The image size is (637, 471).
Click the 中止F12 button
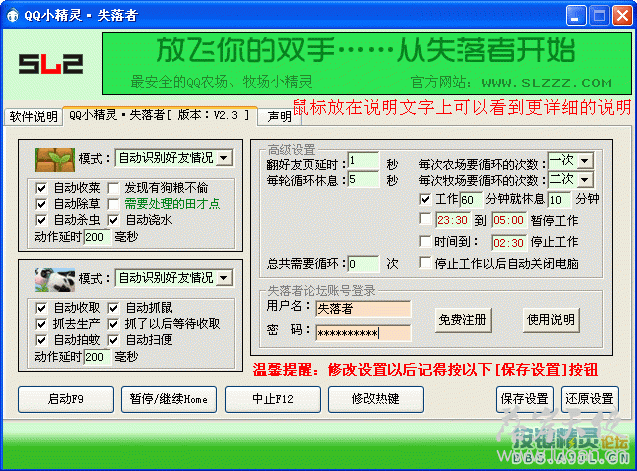[x=273, y=399]
